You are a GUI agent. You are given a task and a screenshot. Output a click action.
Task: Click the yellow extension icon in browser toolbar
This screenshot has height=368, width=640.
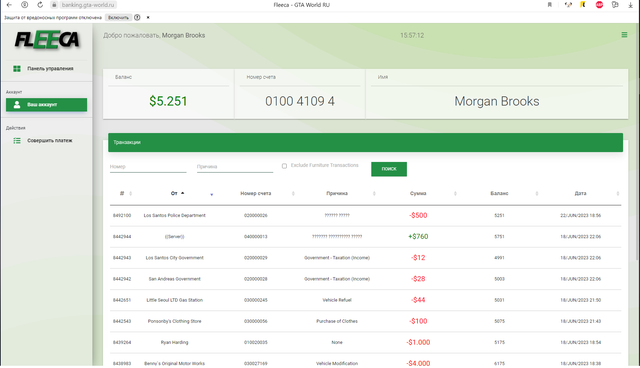[583, 5]
